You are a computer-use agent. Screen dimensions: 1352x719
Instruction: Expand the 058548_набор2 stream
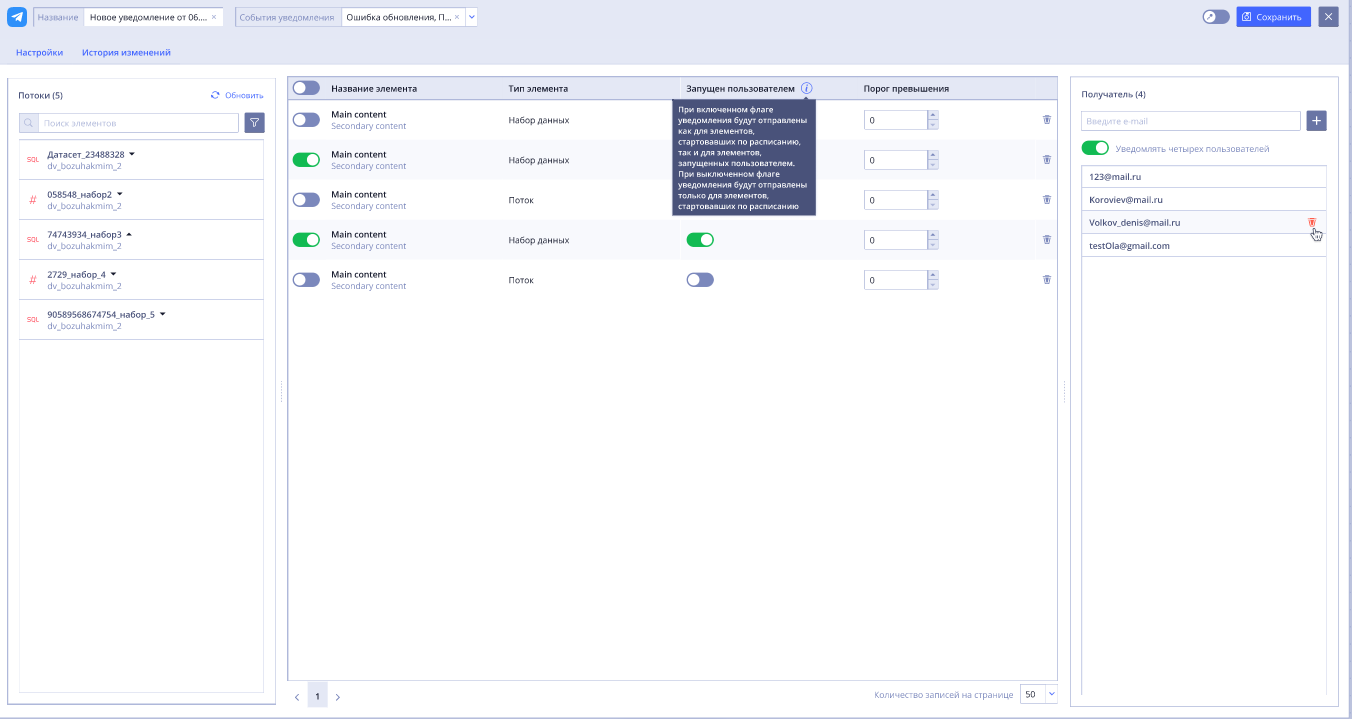(119, 194)
